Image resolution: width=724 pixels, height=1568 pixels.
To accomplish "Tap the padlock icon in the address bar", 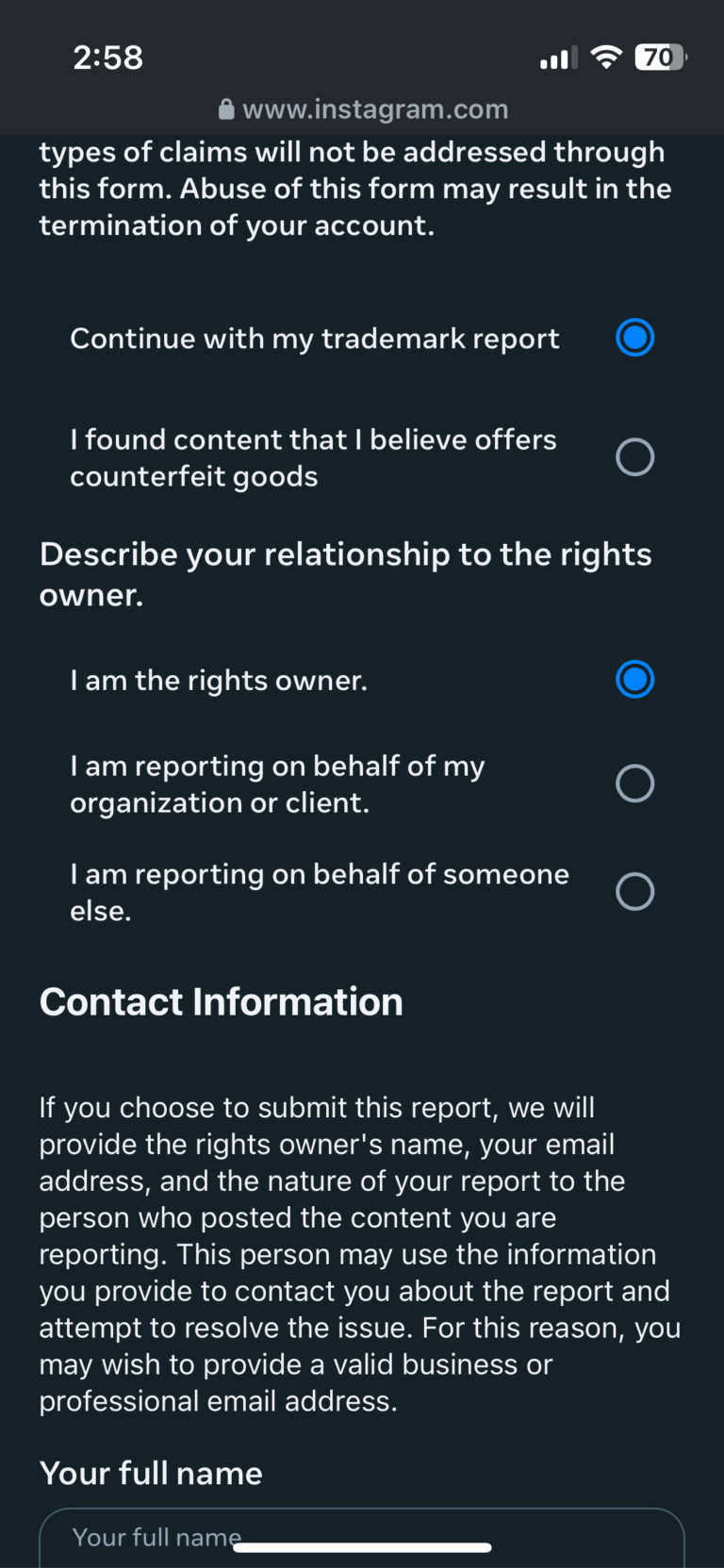I will click(226, 108).
